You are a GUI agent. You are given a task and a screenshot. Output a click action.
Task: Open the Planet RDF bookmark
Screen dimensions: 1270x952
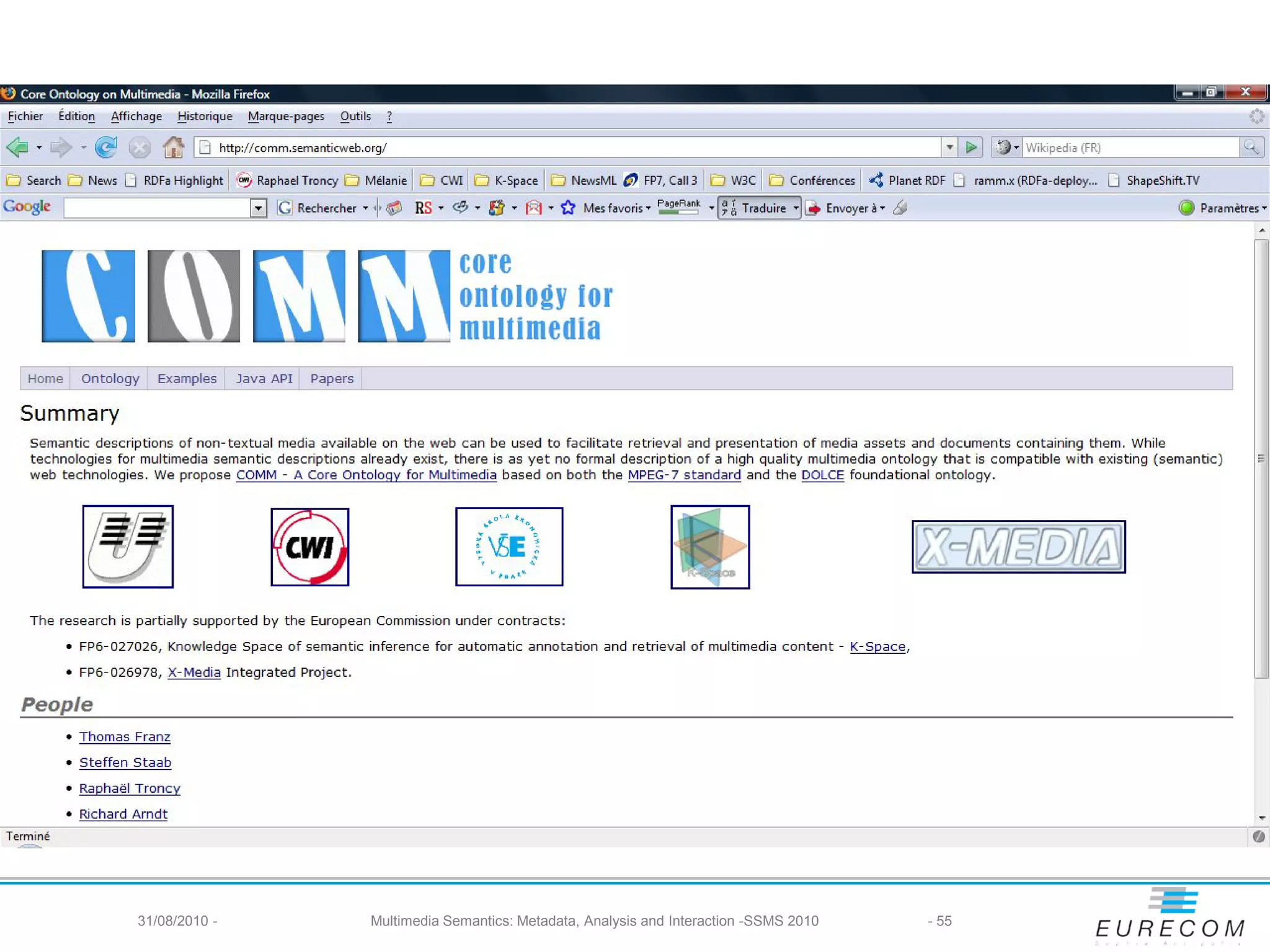[x=907, y=180]
